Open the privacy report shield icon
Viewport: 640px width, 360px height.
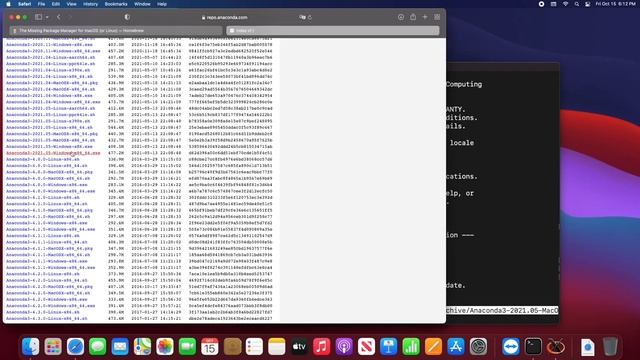(x=127, y=17)
